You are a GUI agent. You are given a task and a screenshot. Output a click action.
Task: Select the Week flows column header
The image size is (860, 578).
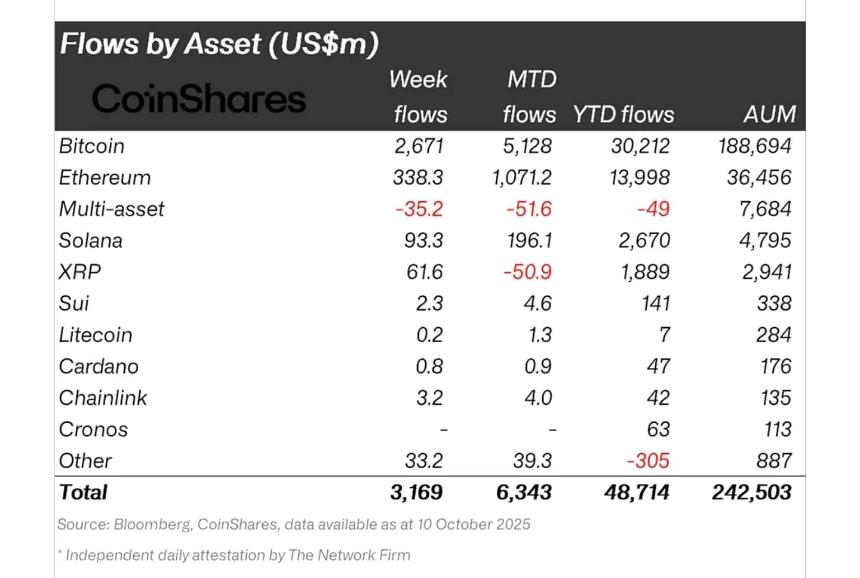click(x=419, y=96)
